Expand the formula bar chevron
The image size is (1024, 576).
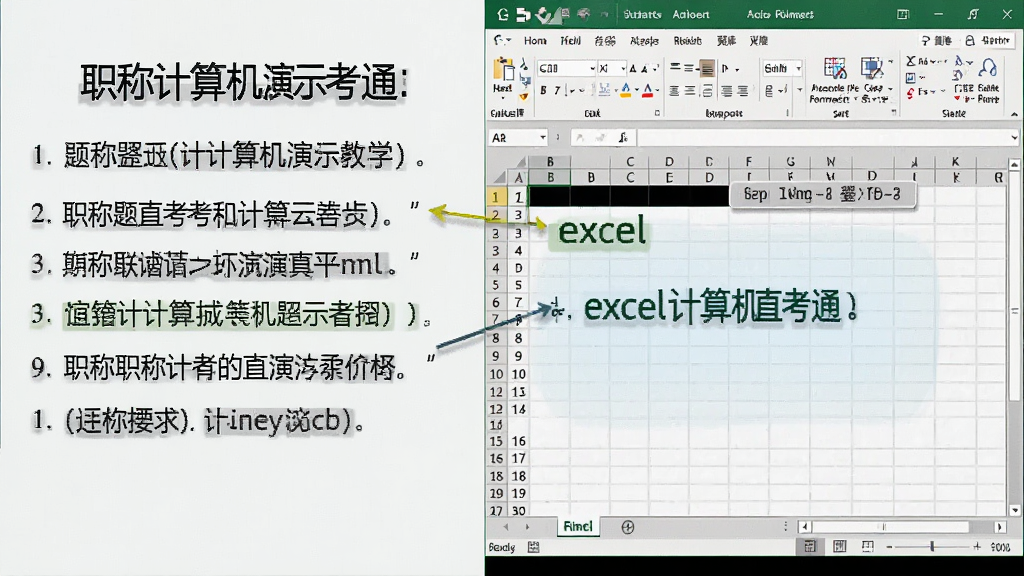(1014, 137)
